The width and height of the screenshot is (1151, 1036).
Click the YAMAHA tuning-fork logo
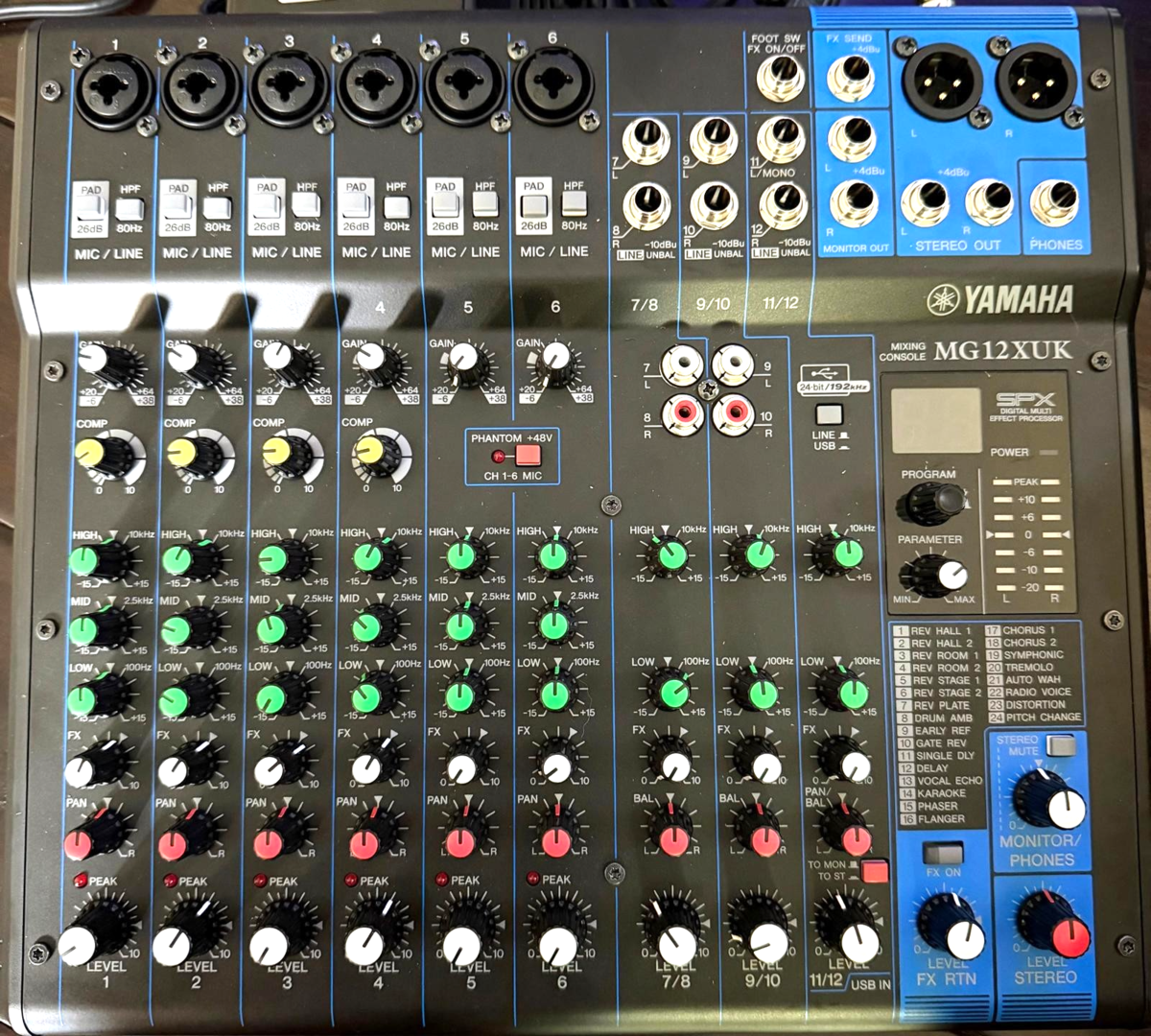coord(944,299)
